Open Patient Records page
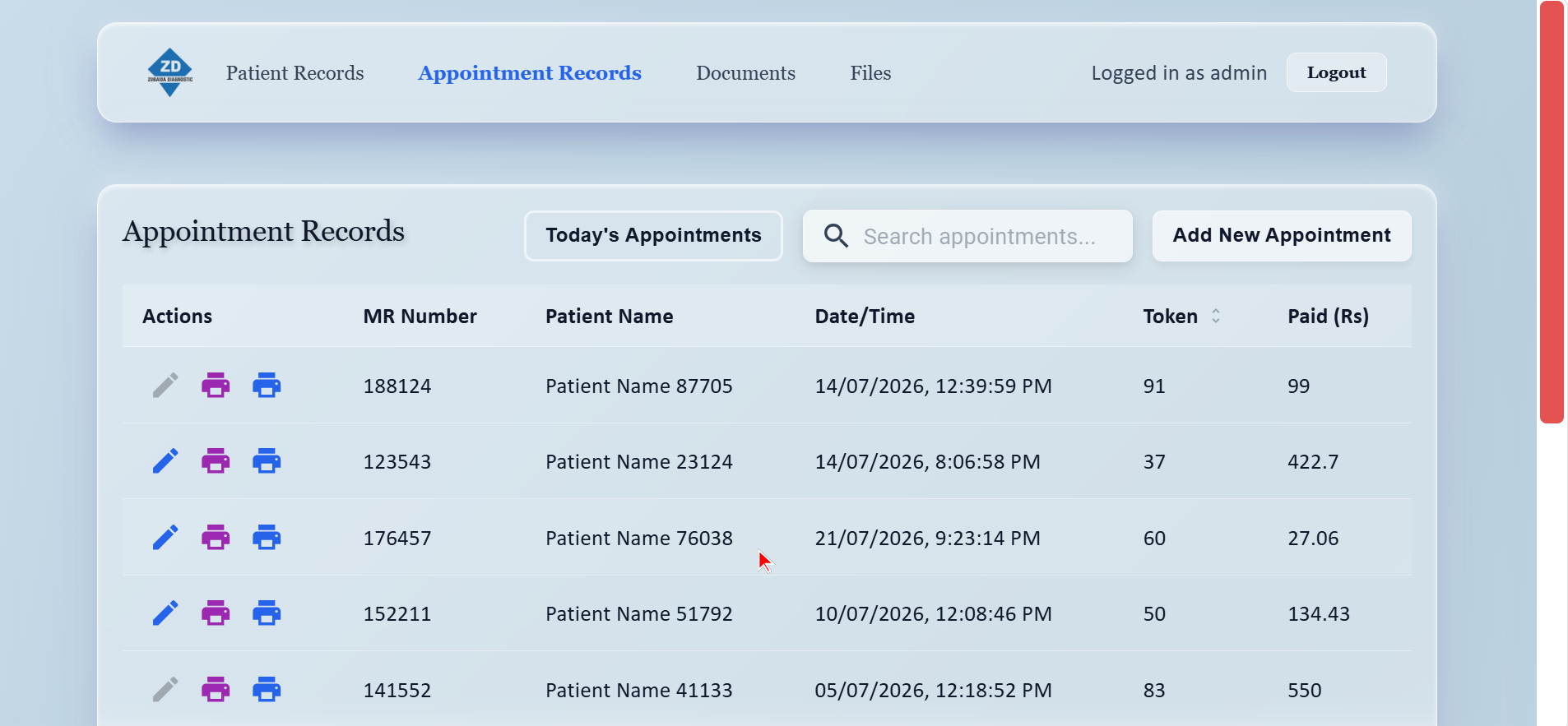Screen dimensions: 1568x726 click(295, 73)
